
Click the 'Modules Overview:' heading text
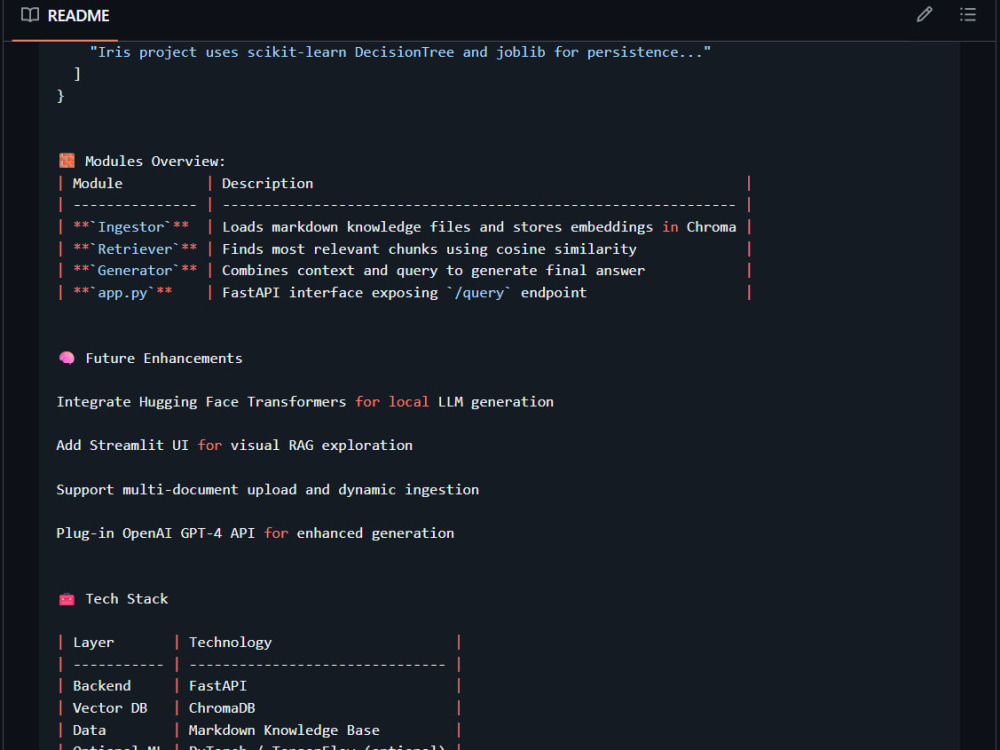pos(155,161)
